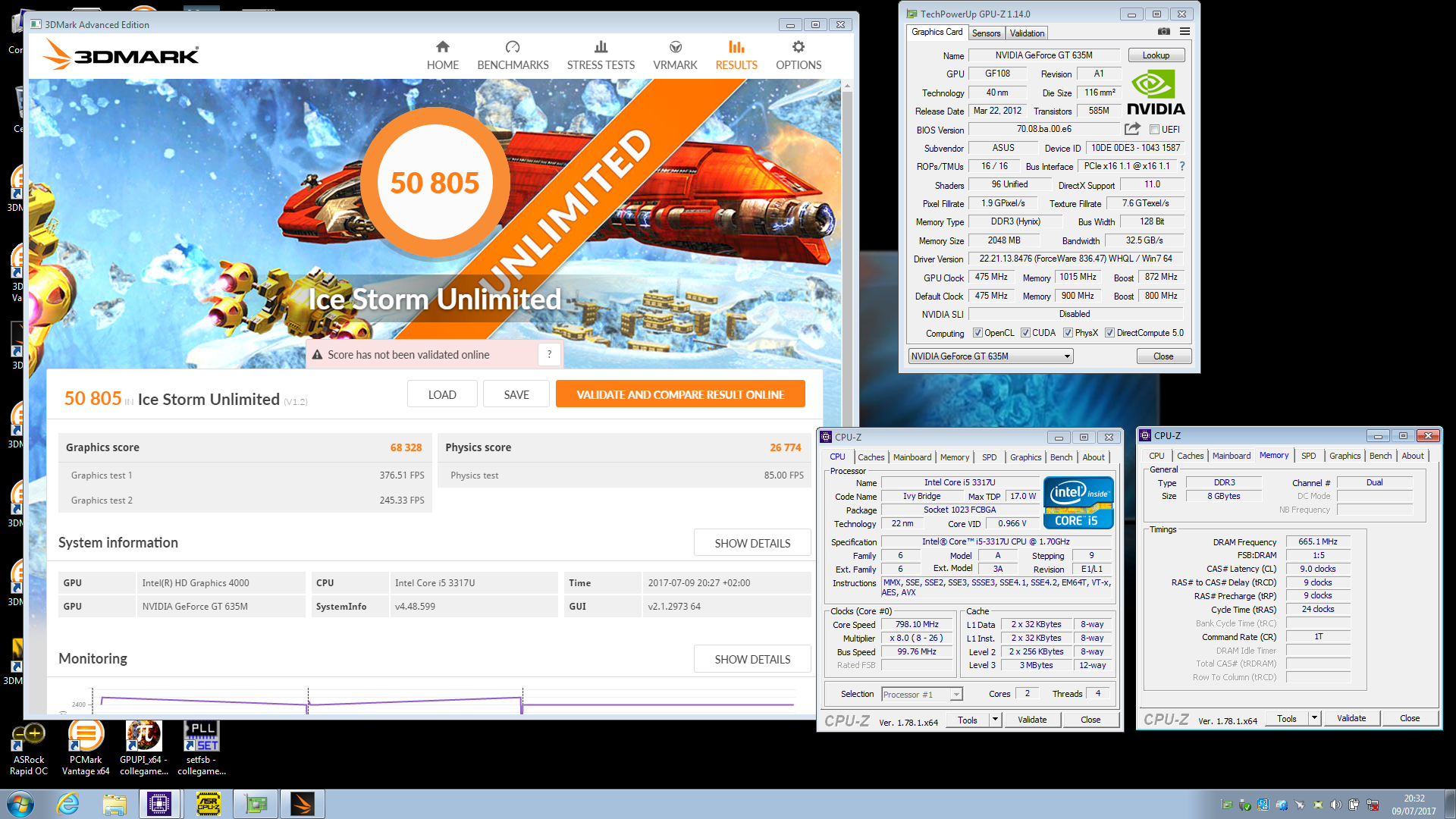Viewport: 1456px width, 819px height.
Task: Click SAVE button in 3DMark
Action: pyautogui.click(x=516, y=394)
